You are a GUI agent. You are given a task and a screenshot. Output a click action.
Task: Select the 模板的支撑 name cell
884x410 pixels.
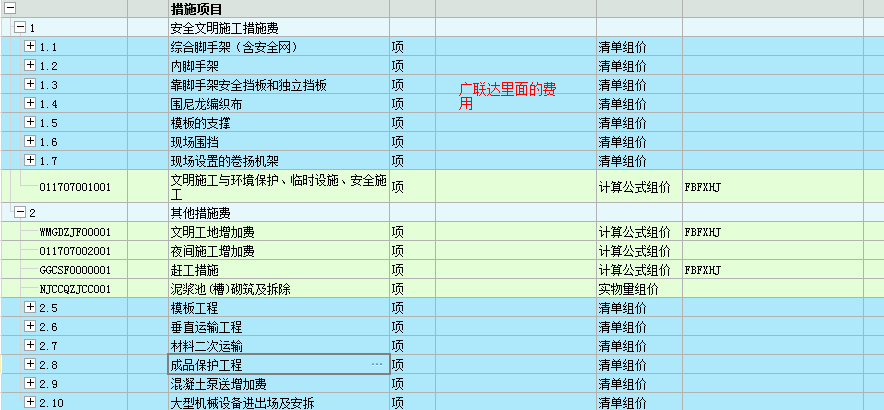(x=279, y=123)
